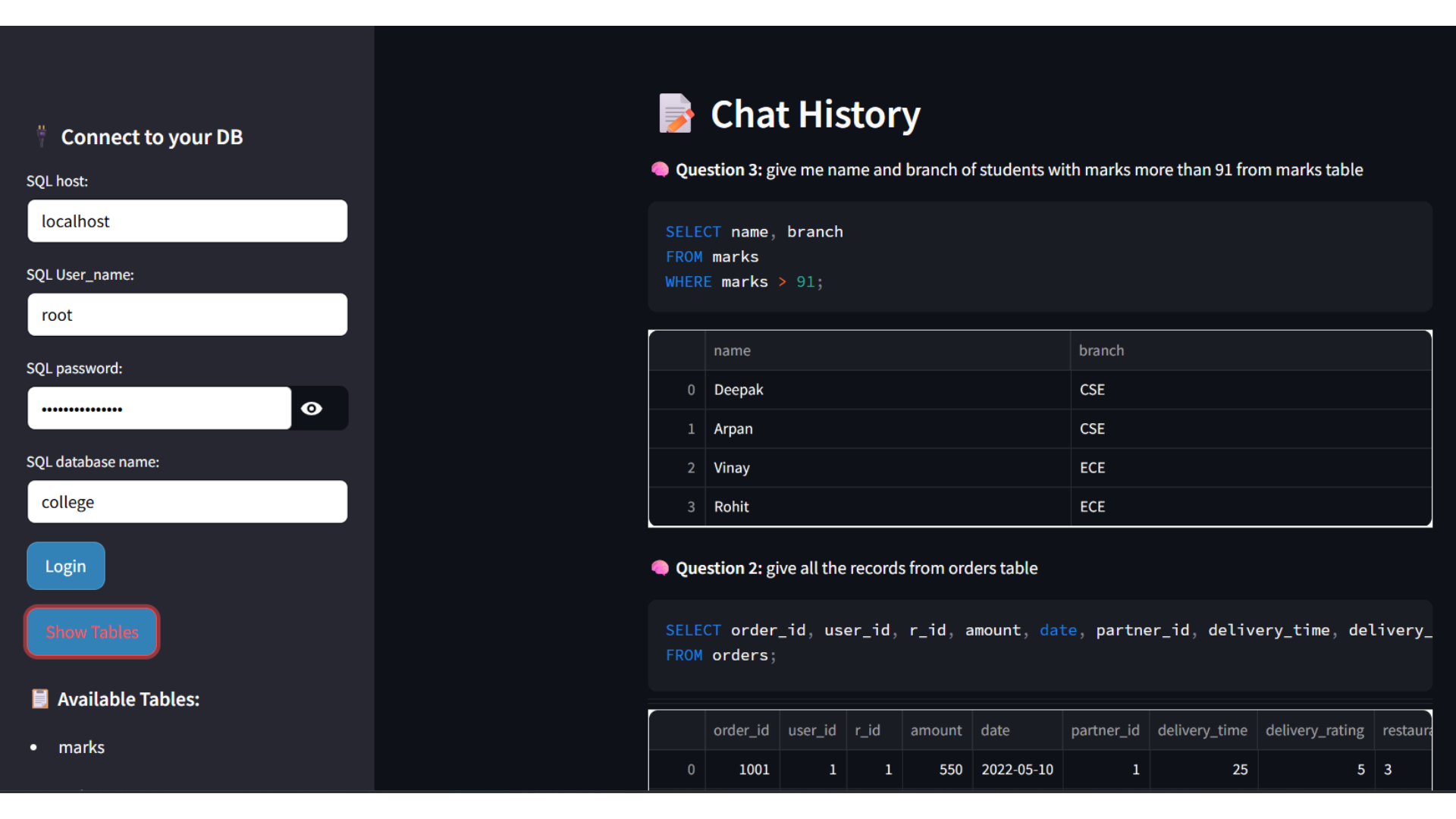
Task: Select the delivery_time cell with 25
Action: [x=1203, y=770]
